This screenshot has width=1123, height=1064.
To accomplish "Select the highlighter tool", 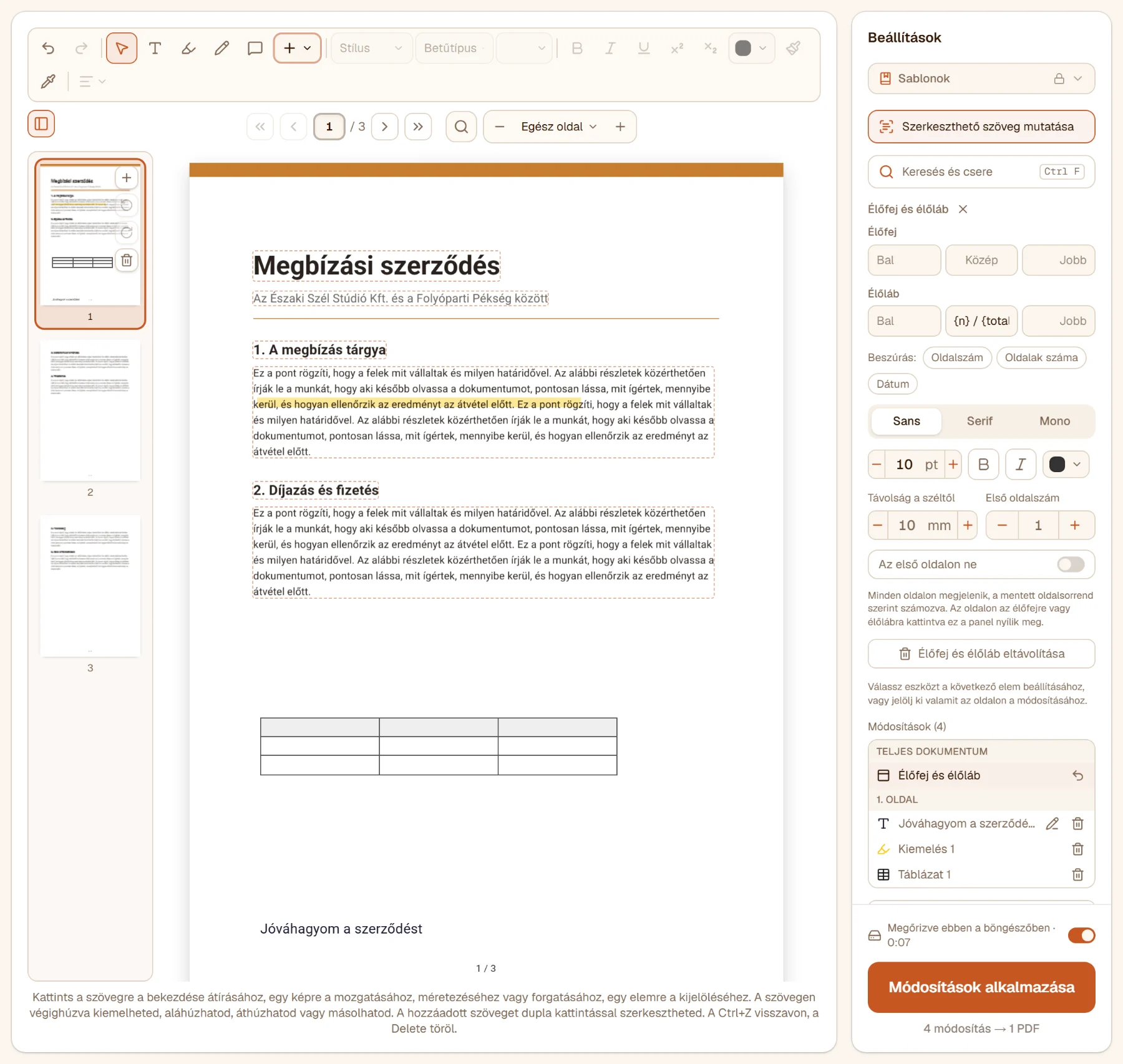I will click(188, 48).
